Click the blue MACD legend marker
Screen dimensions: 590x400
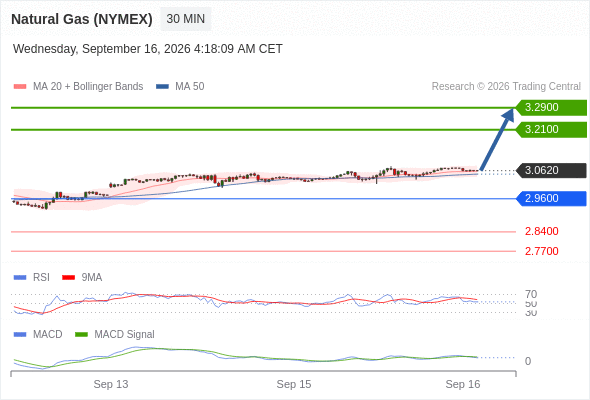20,334
